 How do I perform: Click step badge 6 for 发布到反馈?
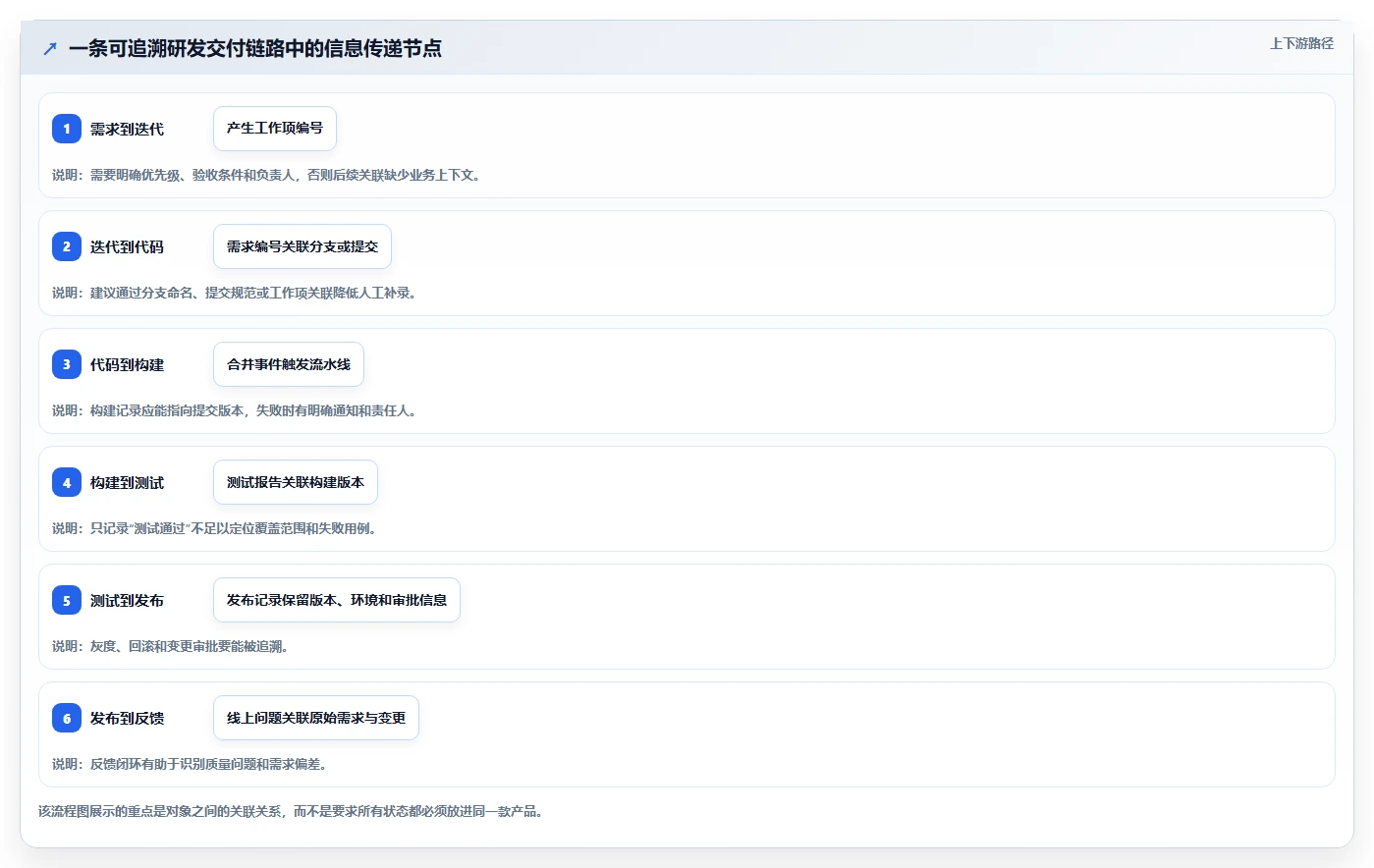[67, 718]
